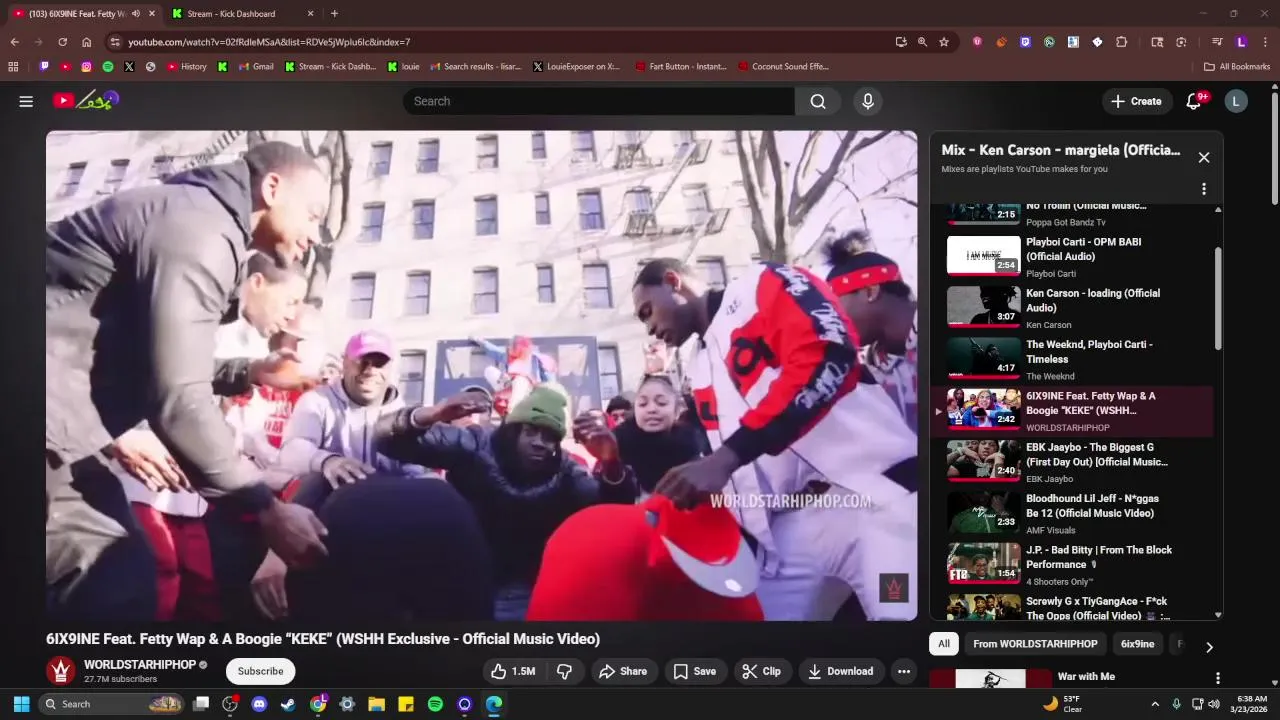Go back in browser history
Screen dimensions: 1280x720
(x=14, y=42)
